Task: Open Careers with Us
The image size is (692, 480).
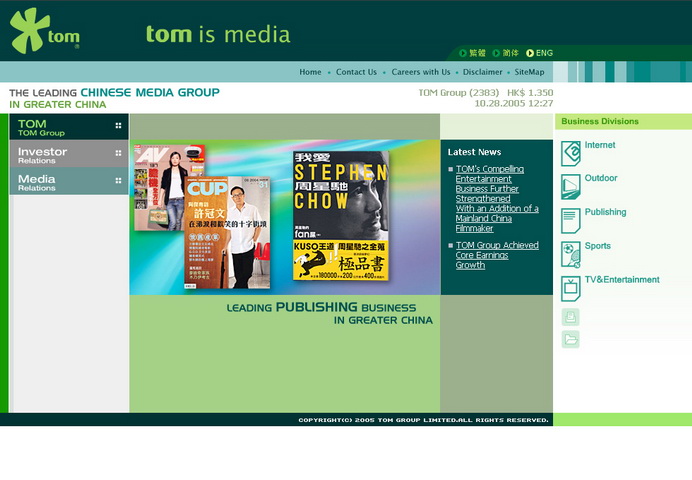Action: tap(421, 72)
